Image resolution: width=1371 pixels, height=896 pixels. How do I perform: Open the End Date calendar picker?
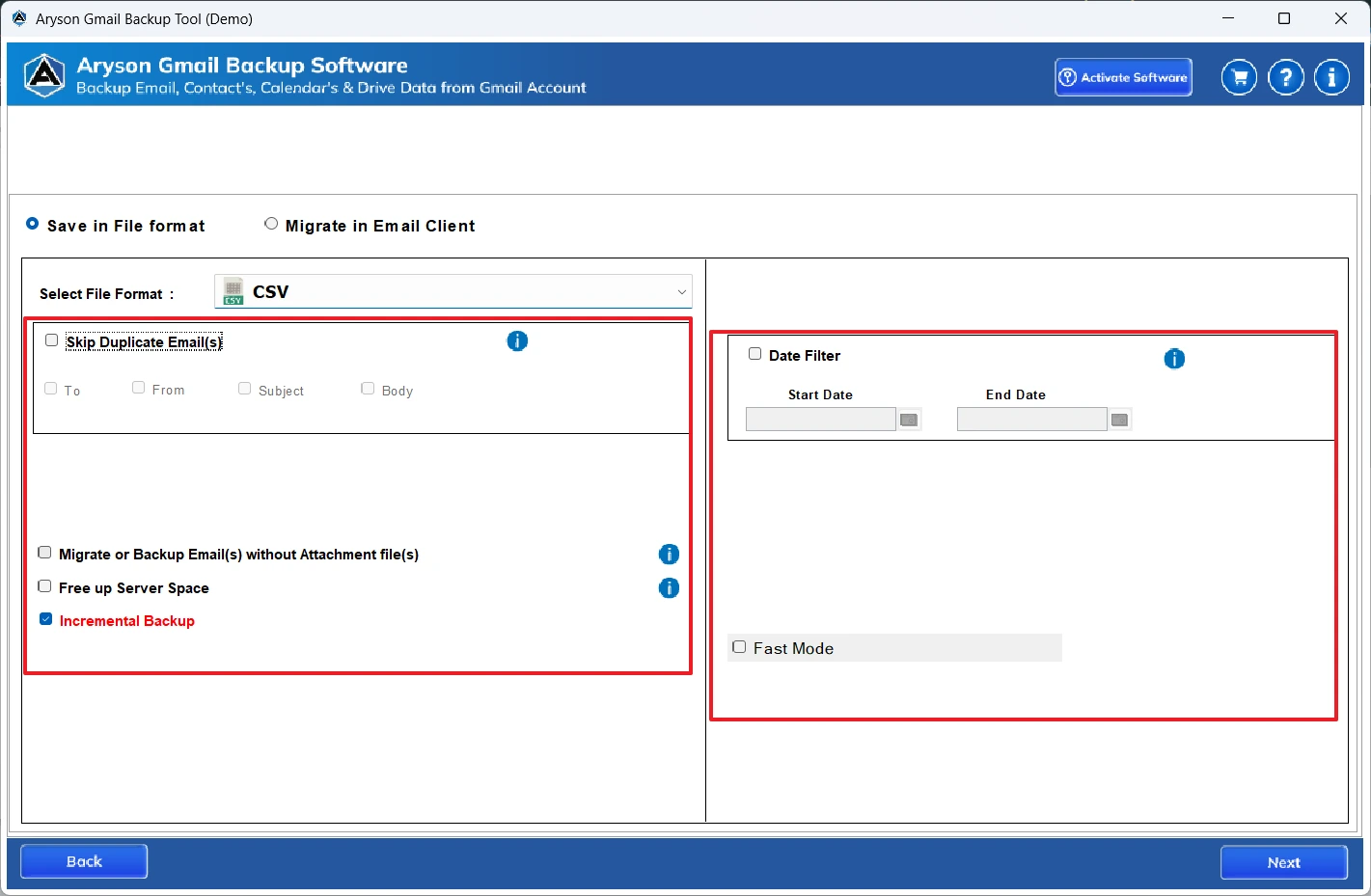[1119, 420]
